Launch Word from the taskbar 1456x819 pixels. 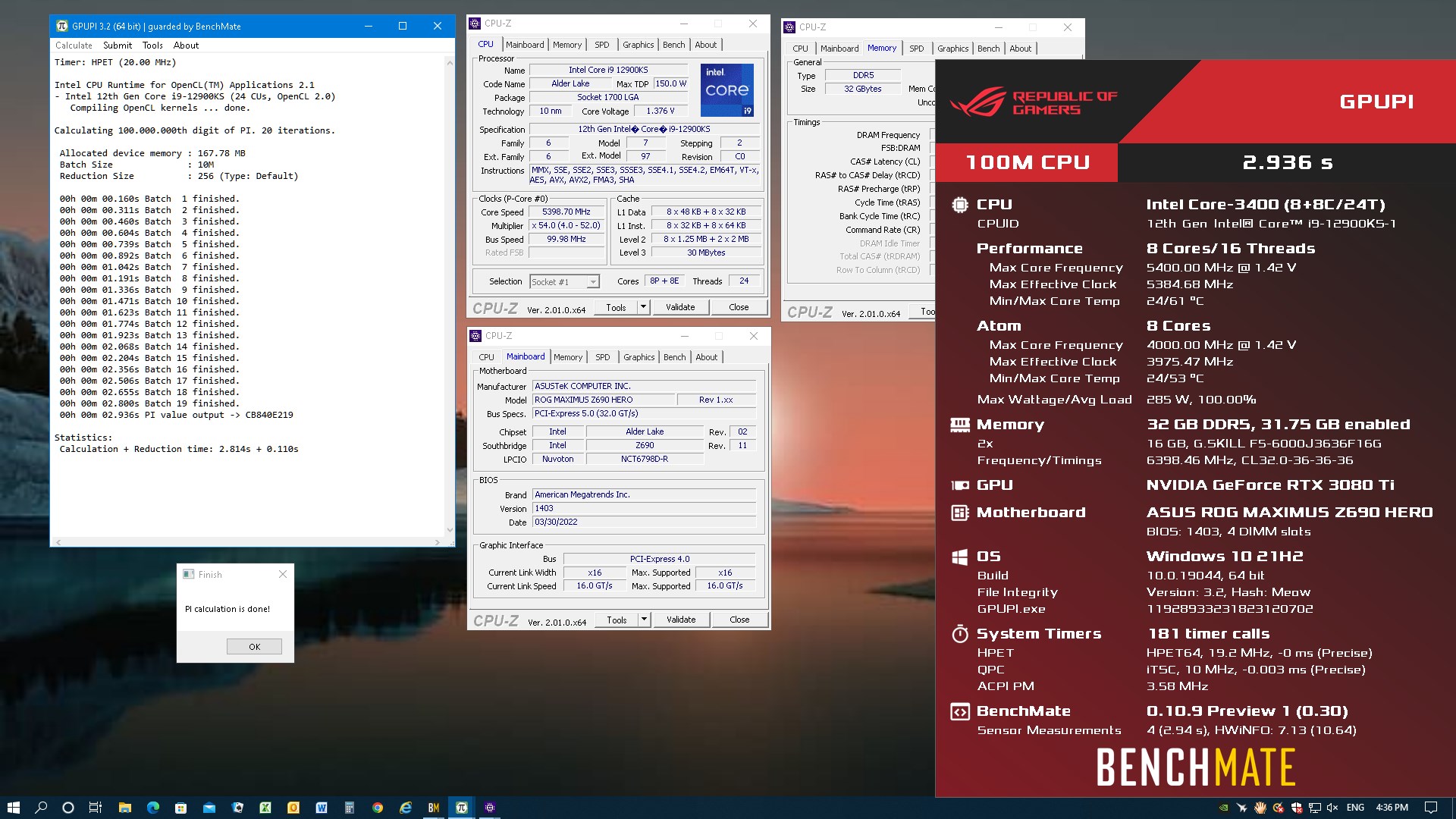[322, 808]
